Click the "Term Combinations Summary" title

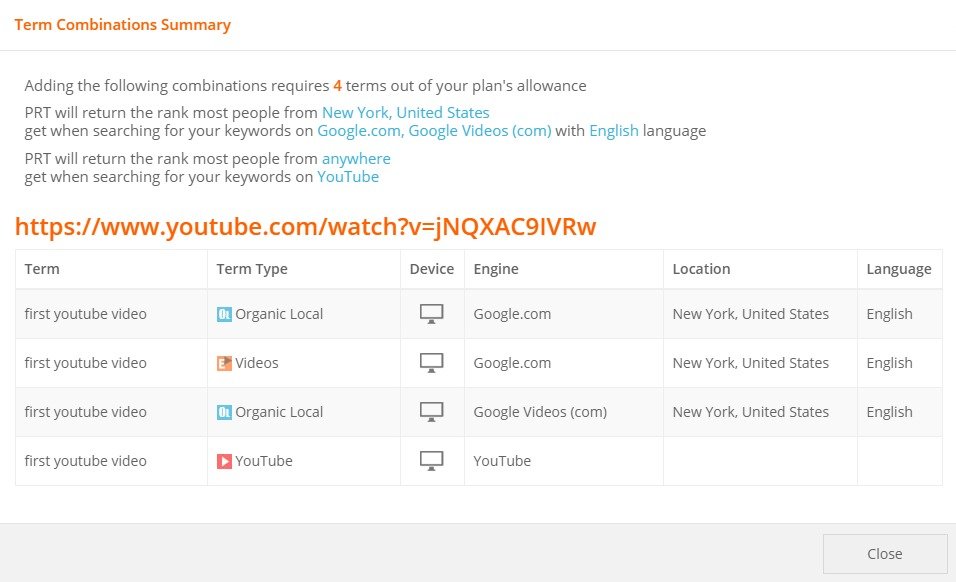[x=123, y=25]
